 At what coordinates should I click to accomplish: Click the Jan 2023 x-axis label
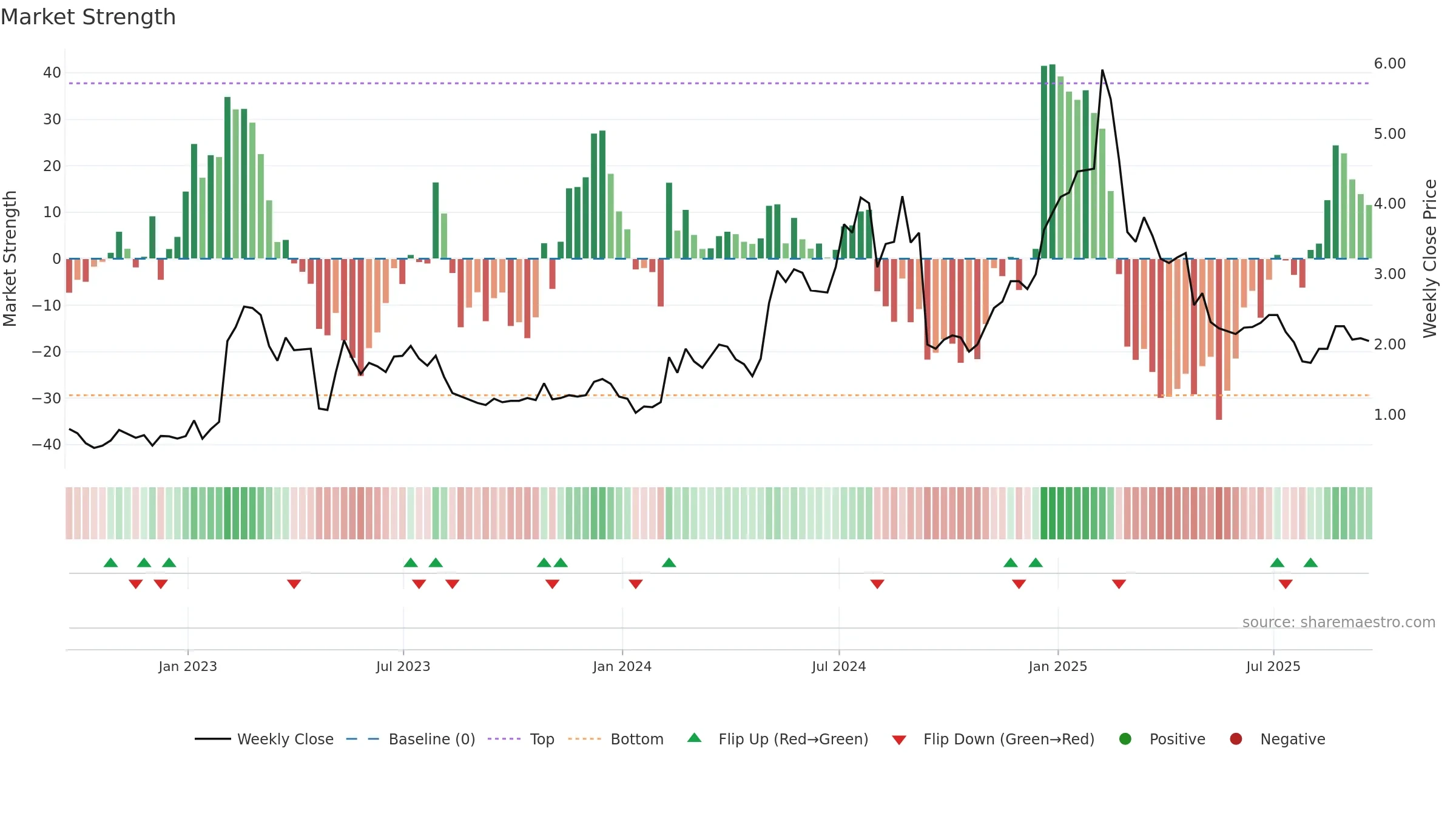(x=187, y=666)
